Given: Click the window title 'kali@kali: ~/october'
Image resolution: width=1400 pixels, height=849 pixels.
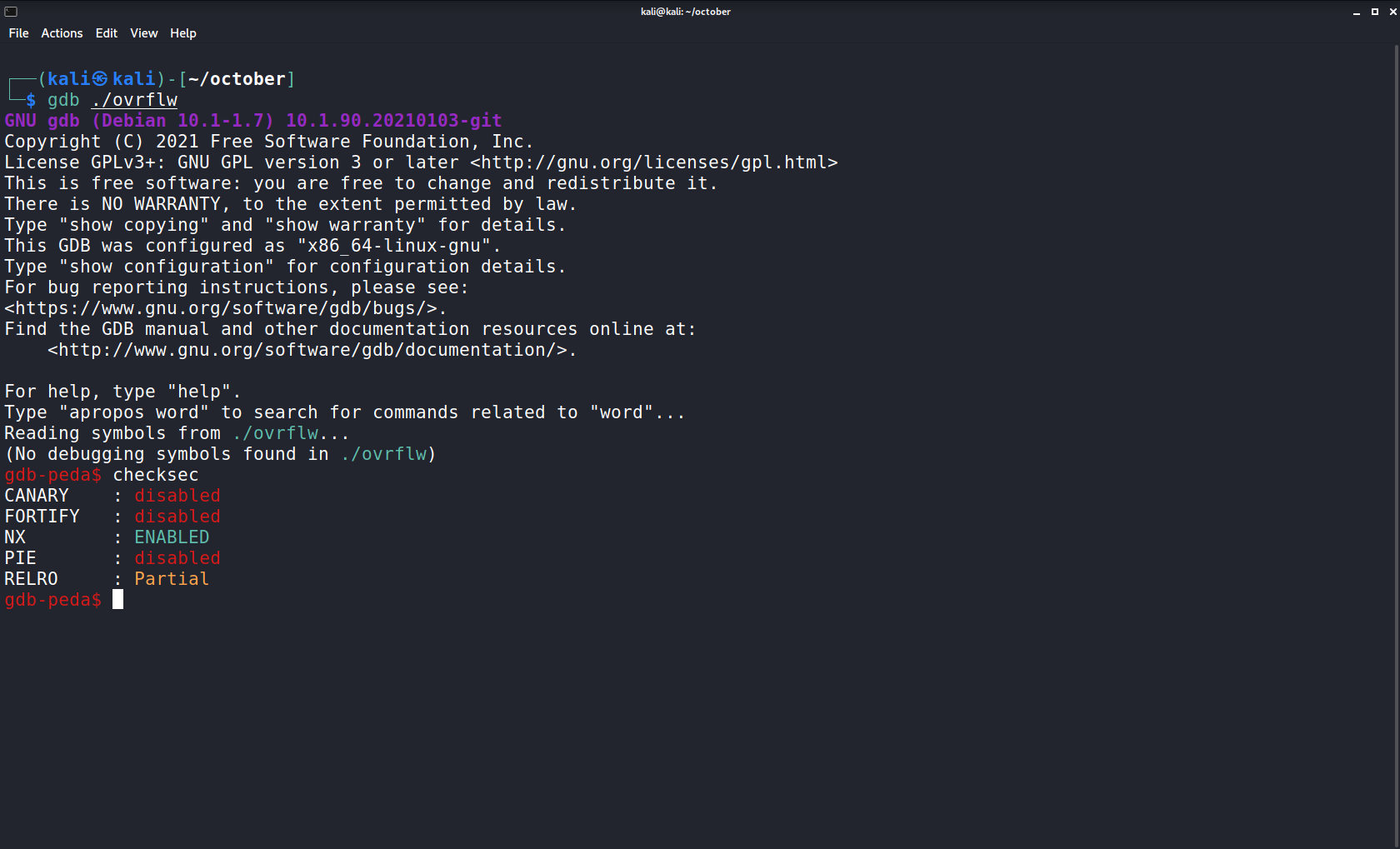Looking at the screenshot, I should [686, 12].
